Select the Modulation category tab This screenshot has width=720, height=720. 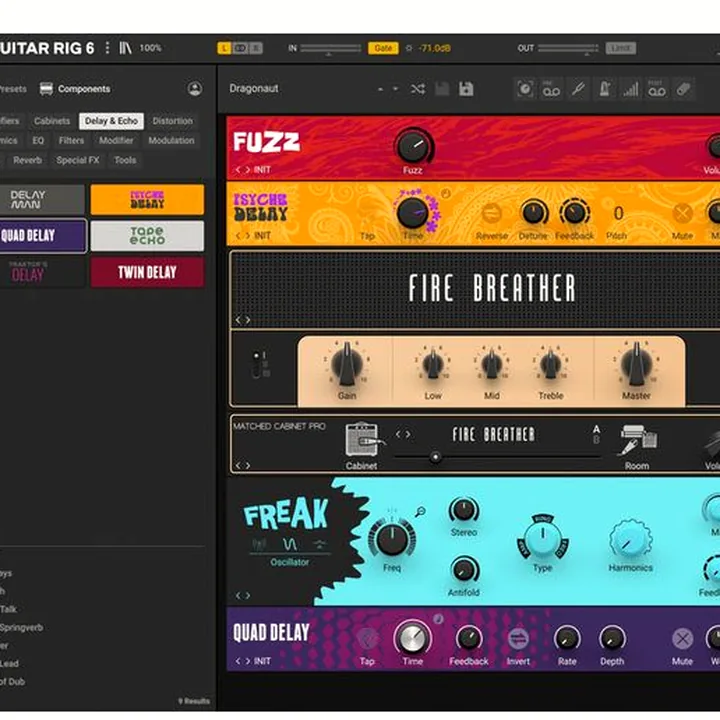[x=171, y=141]
